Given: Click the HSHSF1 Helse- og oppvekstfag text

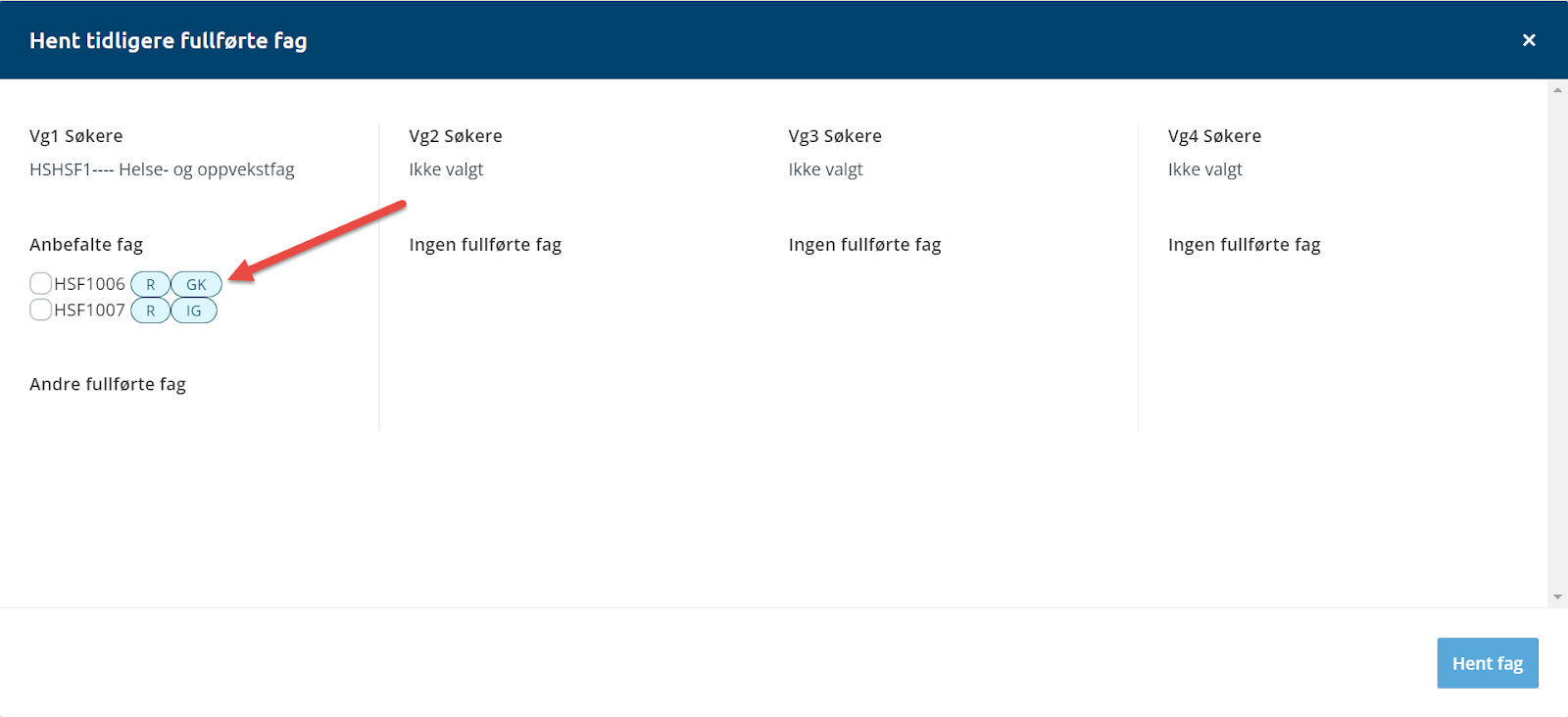Looking at the screenshot, I should pyautogui.click(x=162, y=169).
